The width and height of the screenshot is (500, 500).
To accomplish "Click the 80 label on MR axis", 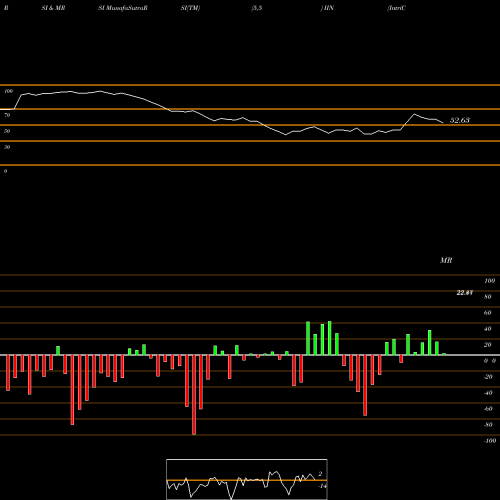I will pyautogui.click(x=488, y=297).
